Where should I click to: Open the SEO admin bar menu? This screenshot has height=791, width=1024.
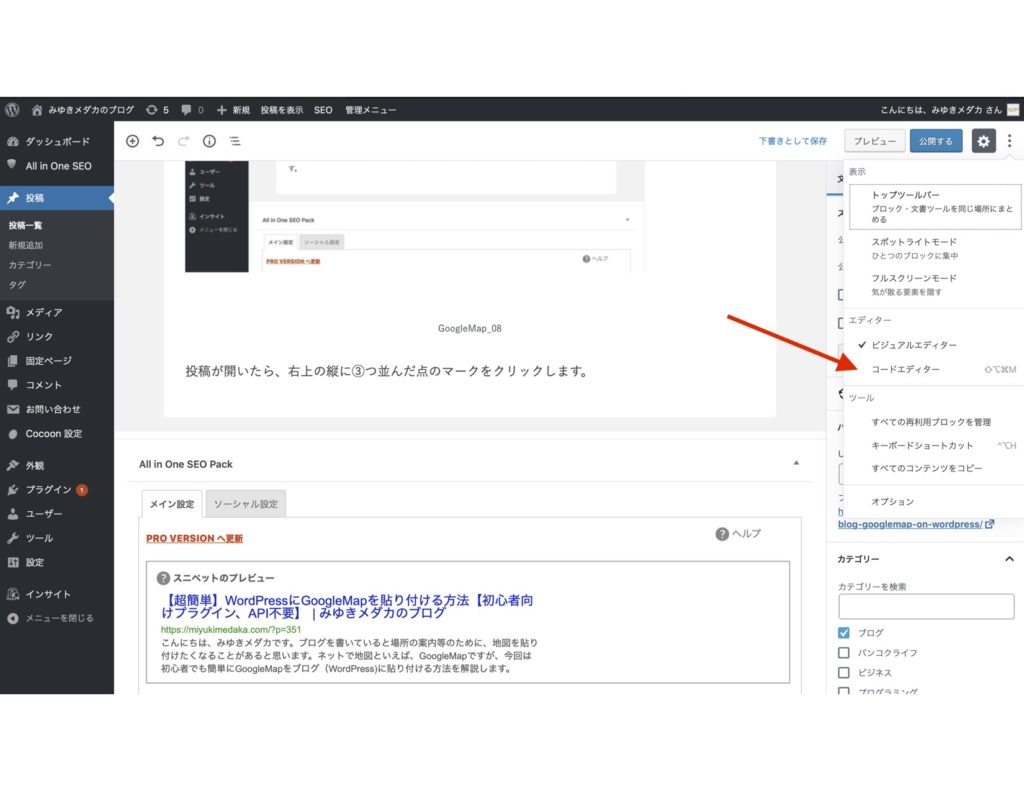(x=323, y=110)
